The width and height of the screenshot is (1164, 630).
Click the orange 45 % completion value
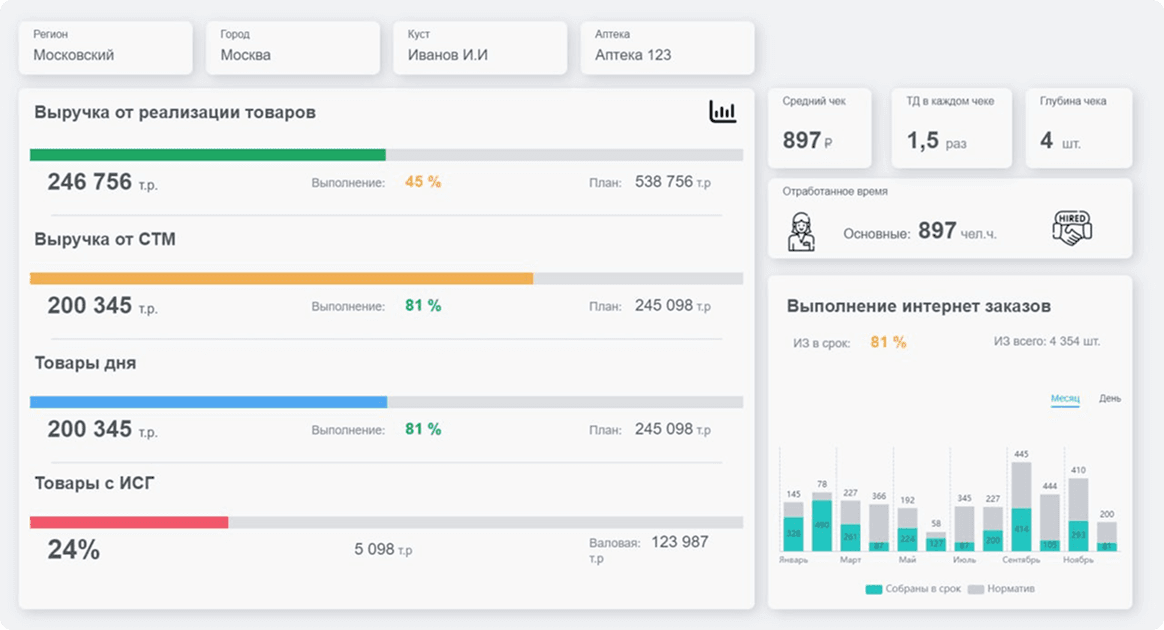(x=422, y=182)
